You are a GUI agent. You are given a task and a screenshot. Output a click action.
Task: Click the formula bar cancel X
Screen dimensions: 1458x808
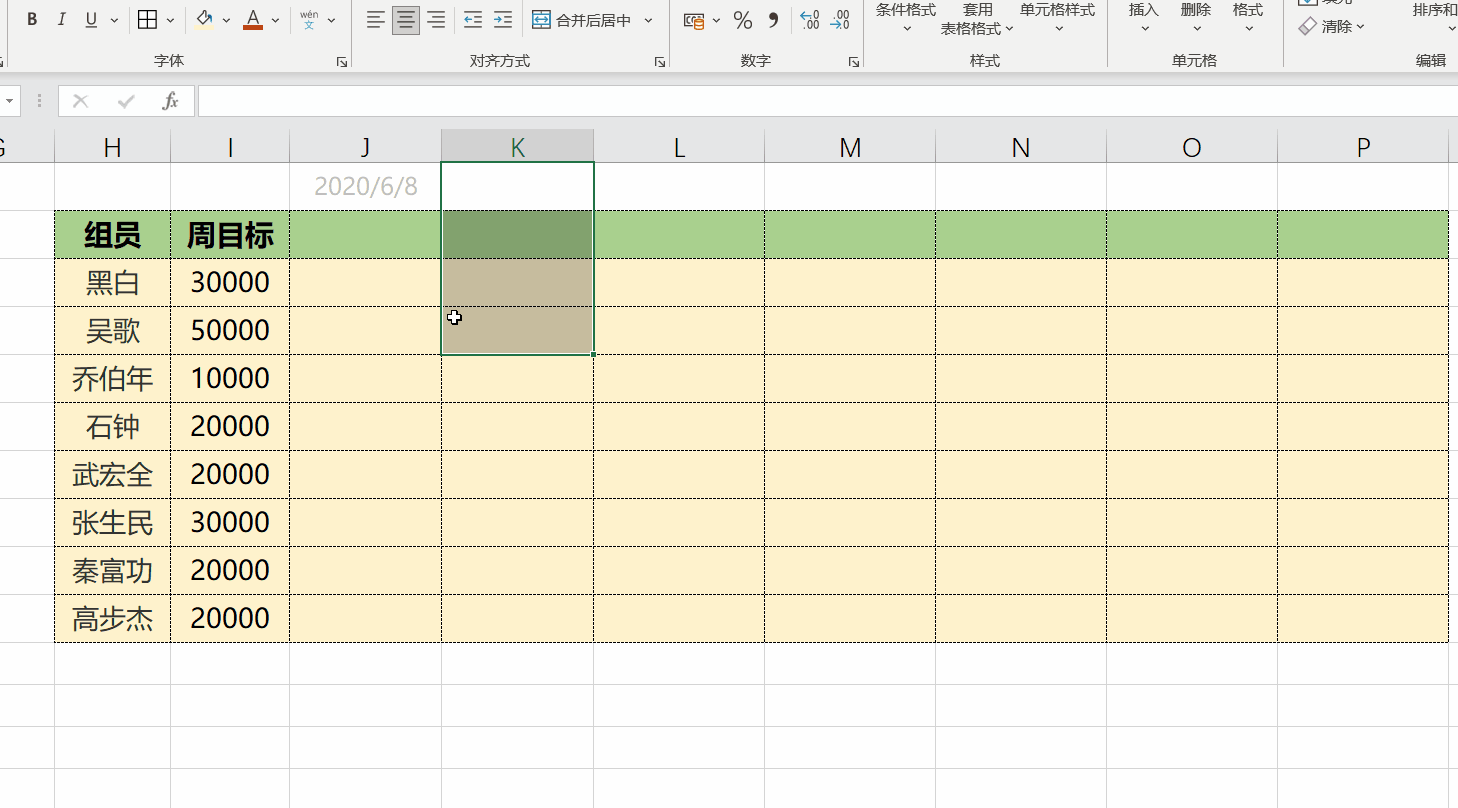(x=81, y=101)
